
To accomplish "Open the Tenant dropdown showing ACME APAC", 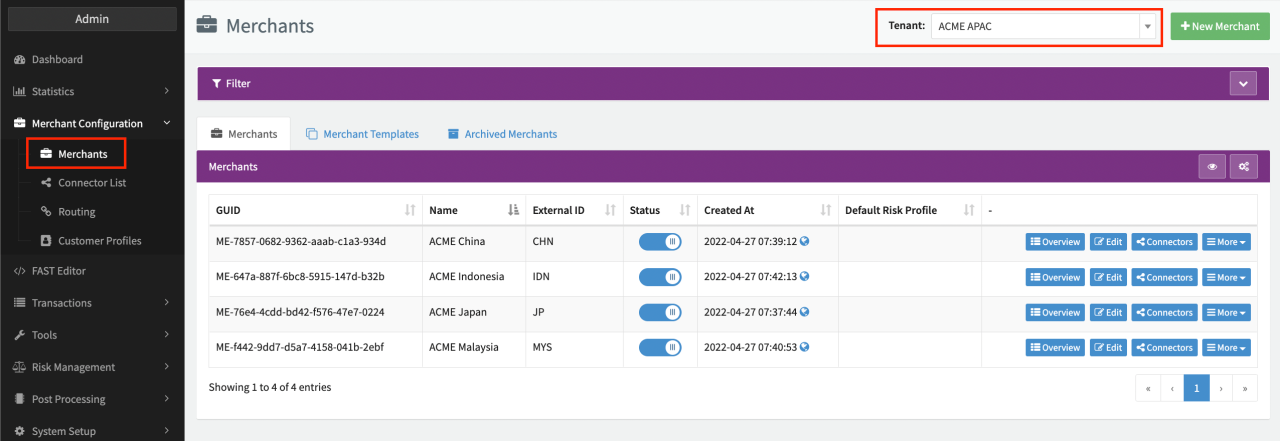I will [x=1042, y=27].
